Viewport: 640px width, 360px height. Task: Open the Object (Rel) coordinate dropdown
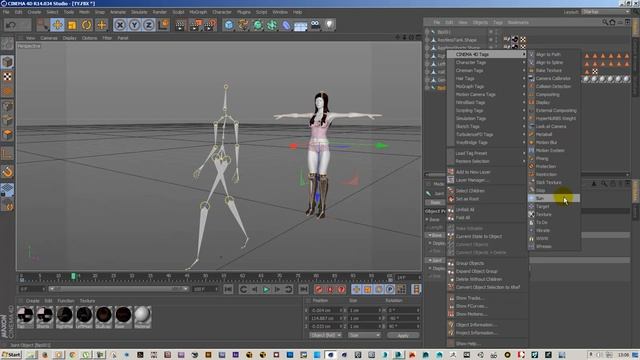[x=325, y=335]
